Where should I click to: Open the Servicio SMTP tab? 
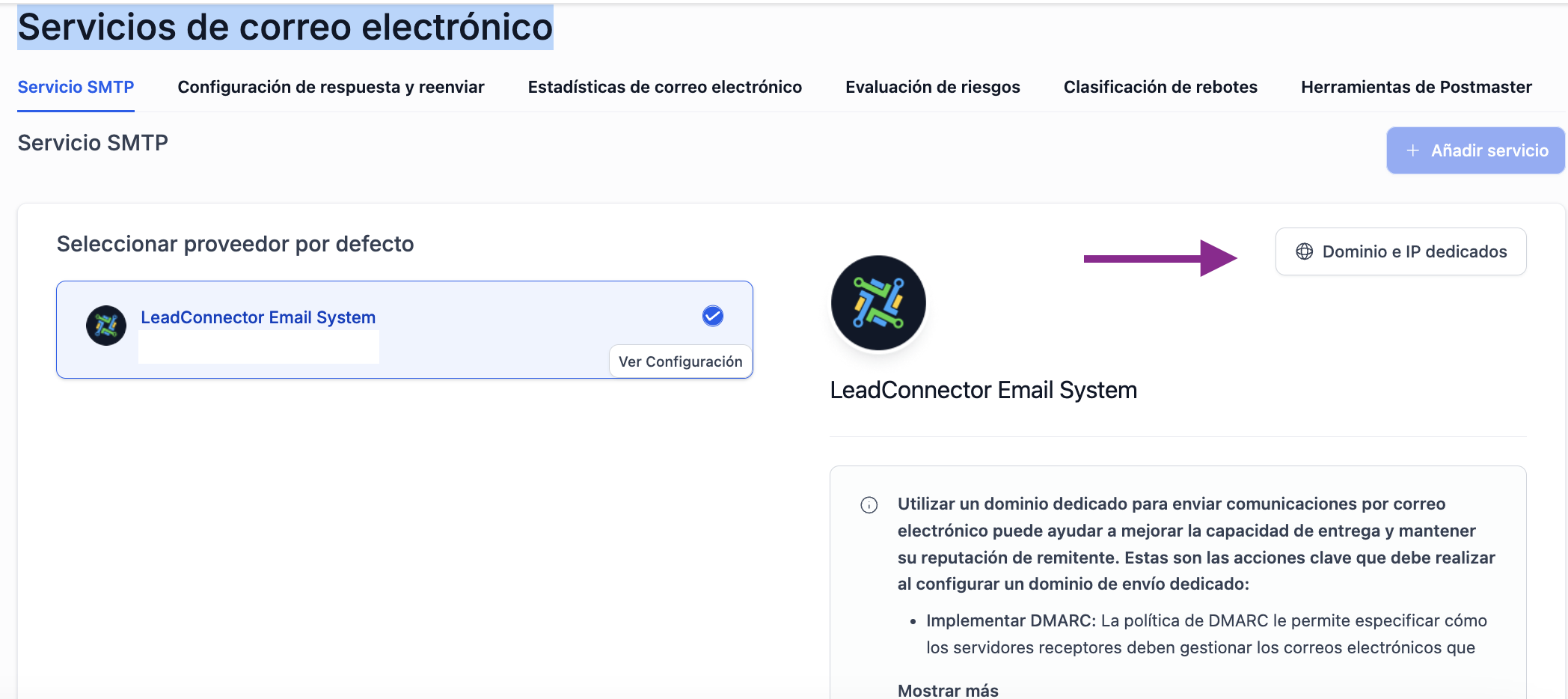click(76, 87)
